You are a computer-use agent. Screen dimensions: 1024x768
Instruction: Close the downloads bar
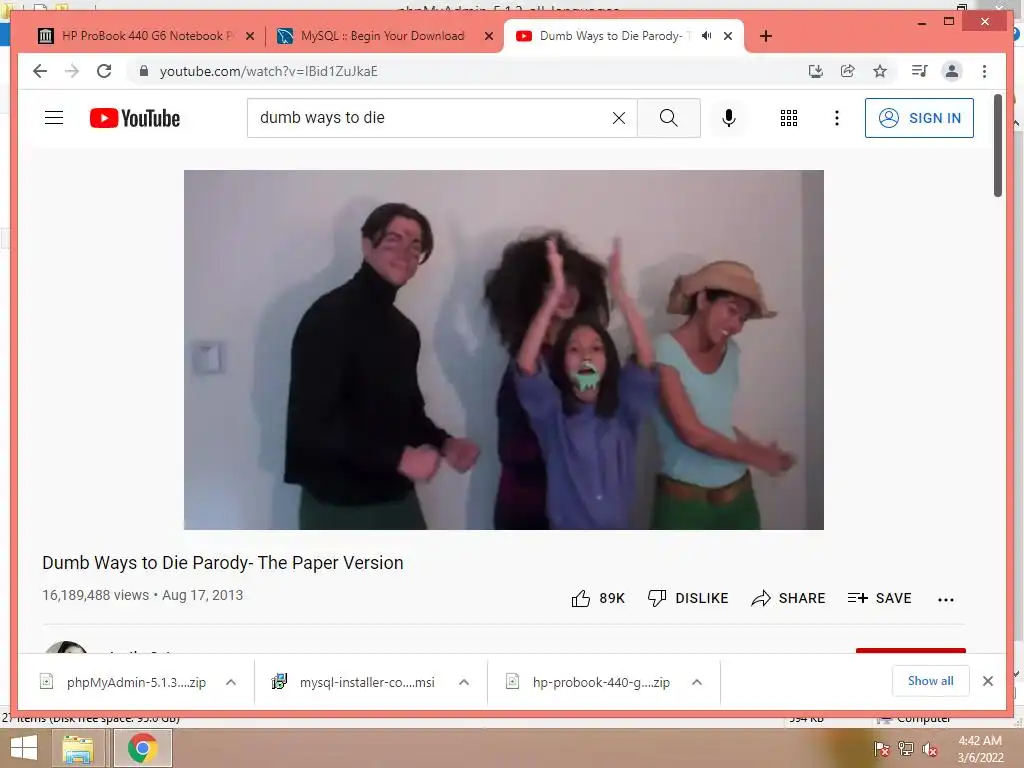[x=987, y=681]
